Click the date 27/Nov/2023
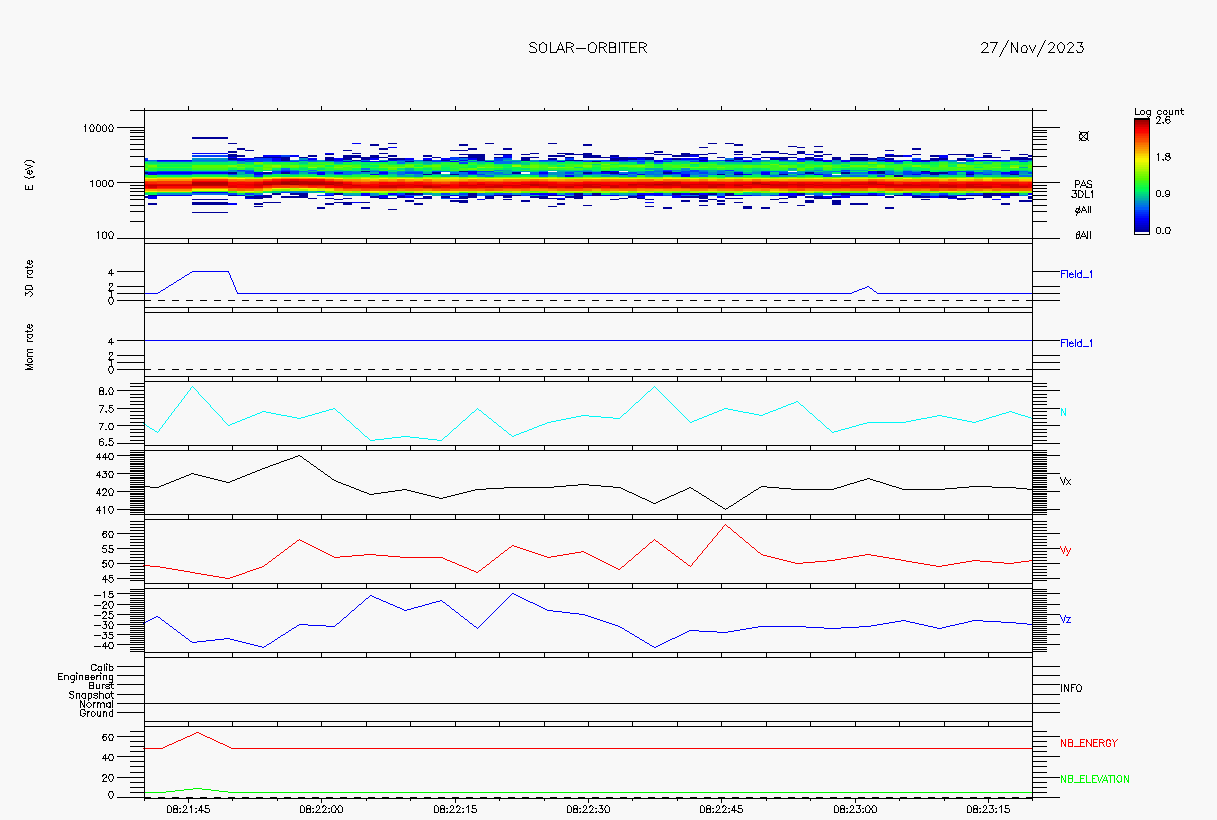 pos(1033,48)
